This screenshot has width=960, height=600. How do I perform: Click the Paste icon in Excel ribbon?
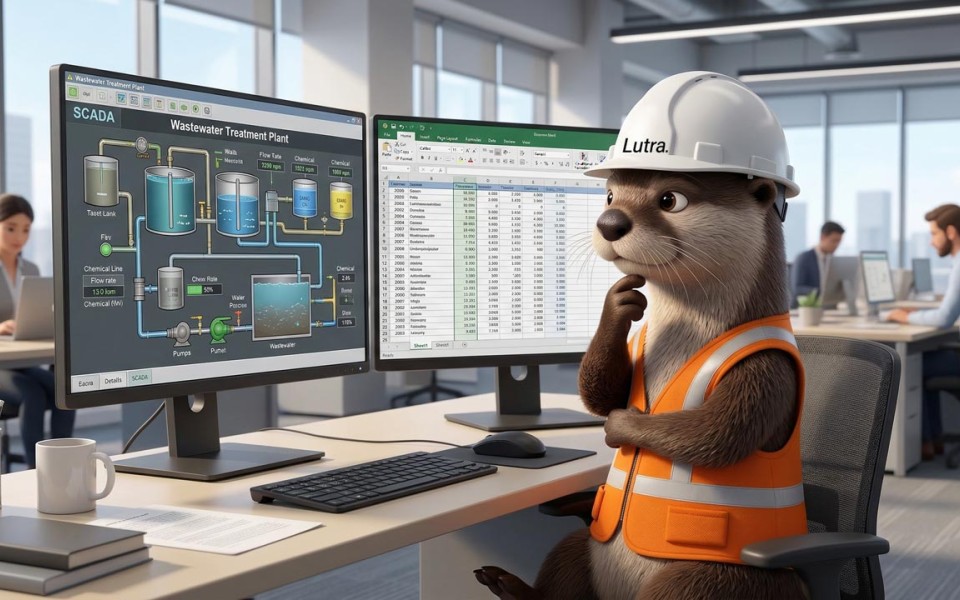pos(387,153)
